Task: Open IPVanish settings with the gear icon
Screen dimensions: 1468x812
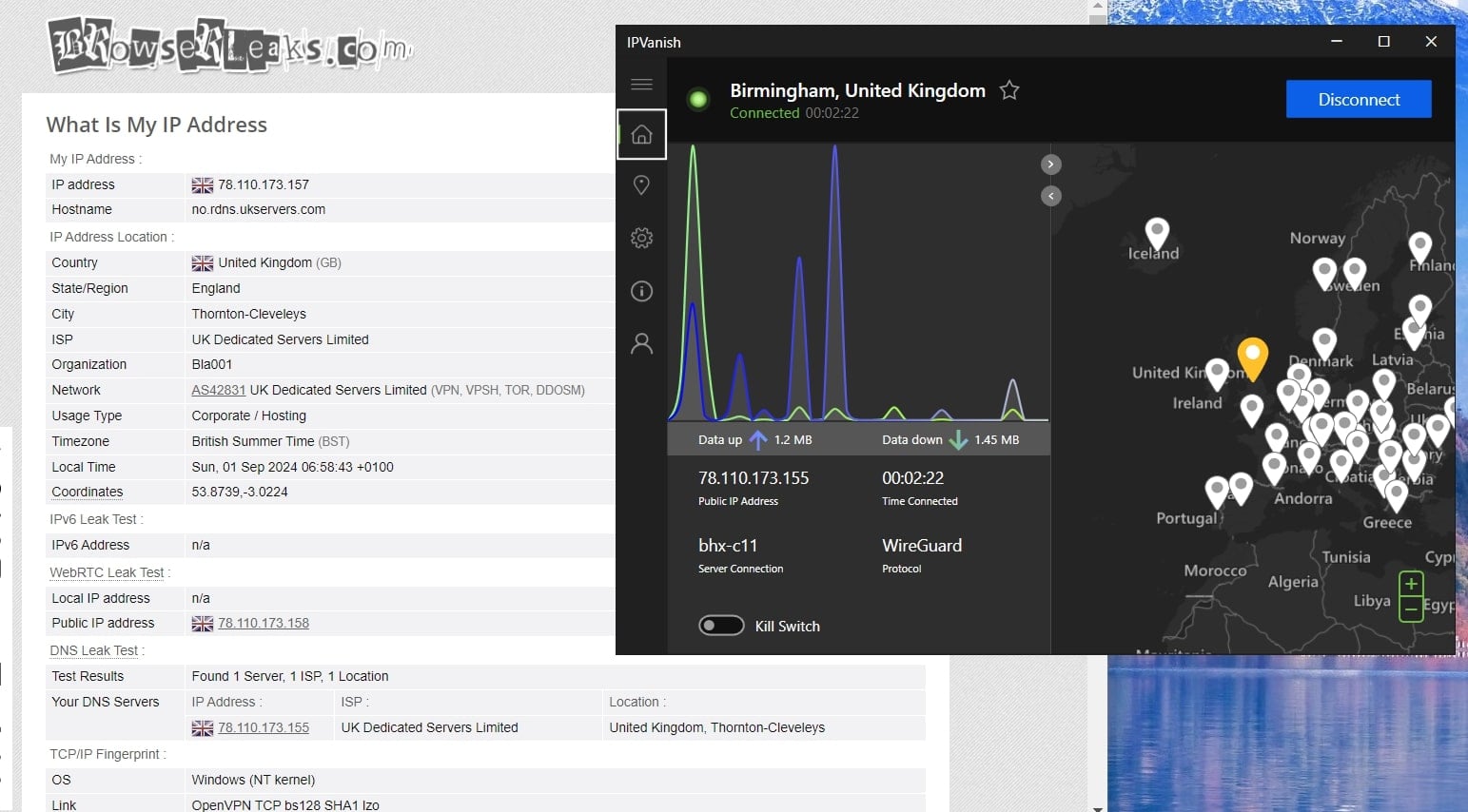Action: [641, 238]
